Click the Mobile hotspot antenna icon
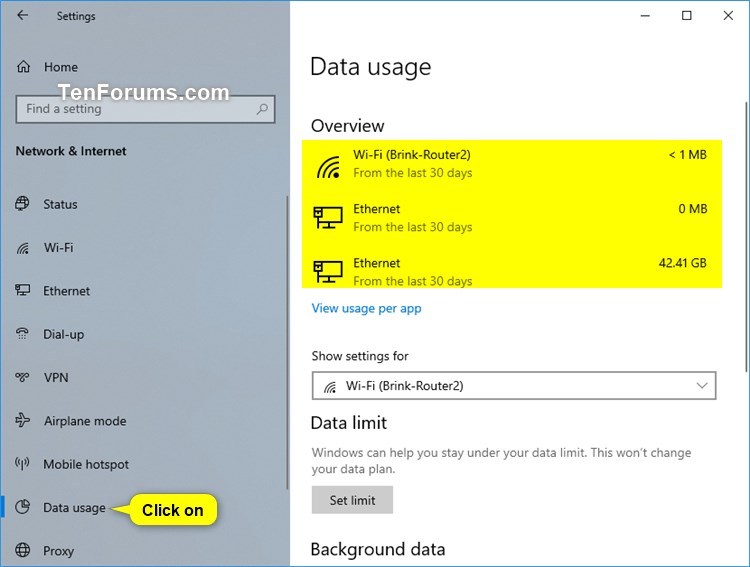Image resolution: width=750 pixels, height=567 pixels. coord(22,463)
